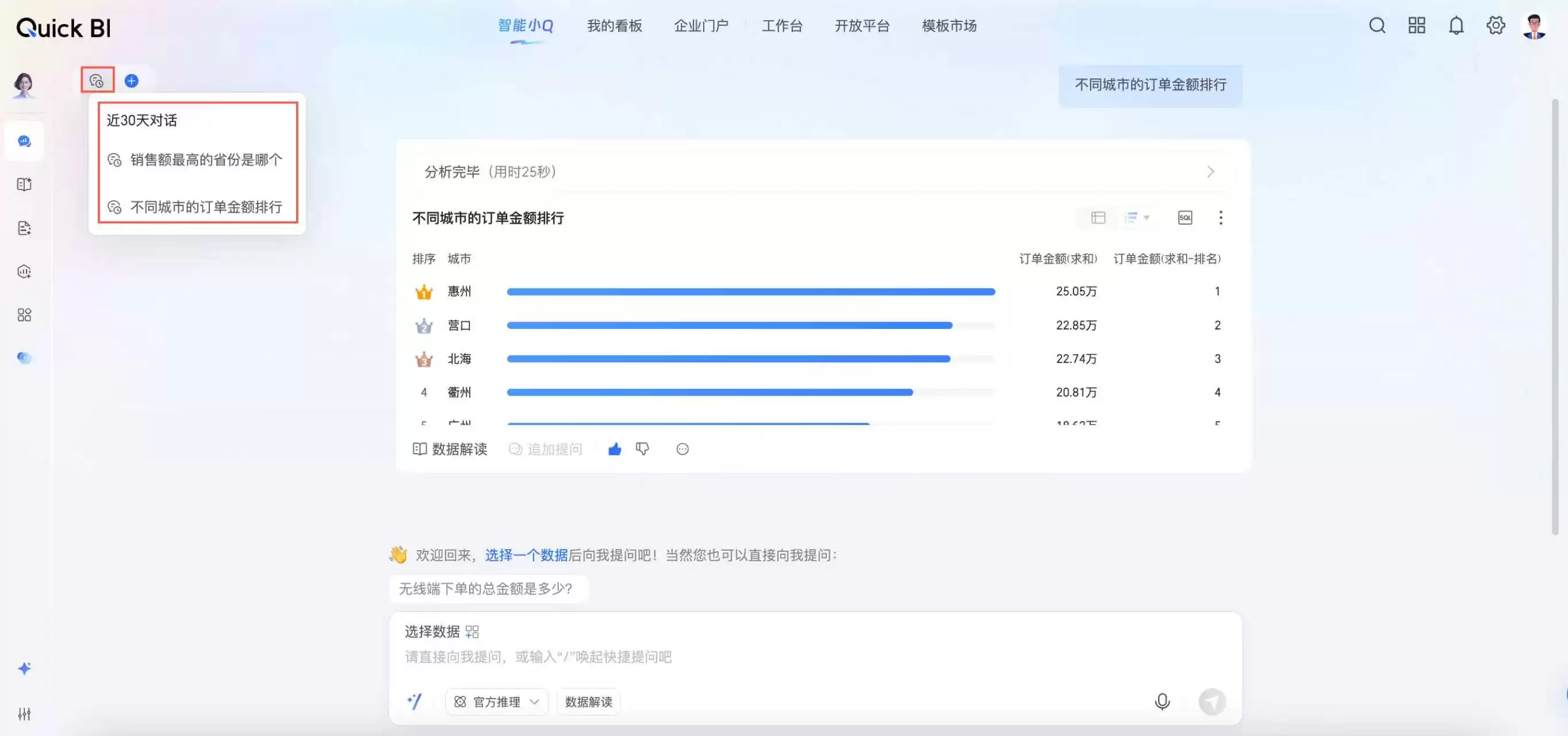The height and width of the screenshot is (736, 1568).
Task: Open 企业门户 tab
Action: click(701, 25)
